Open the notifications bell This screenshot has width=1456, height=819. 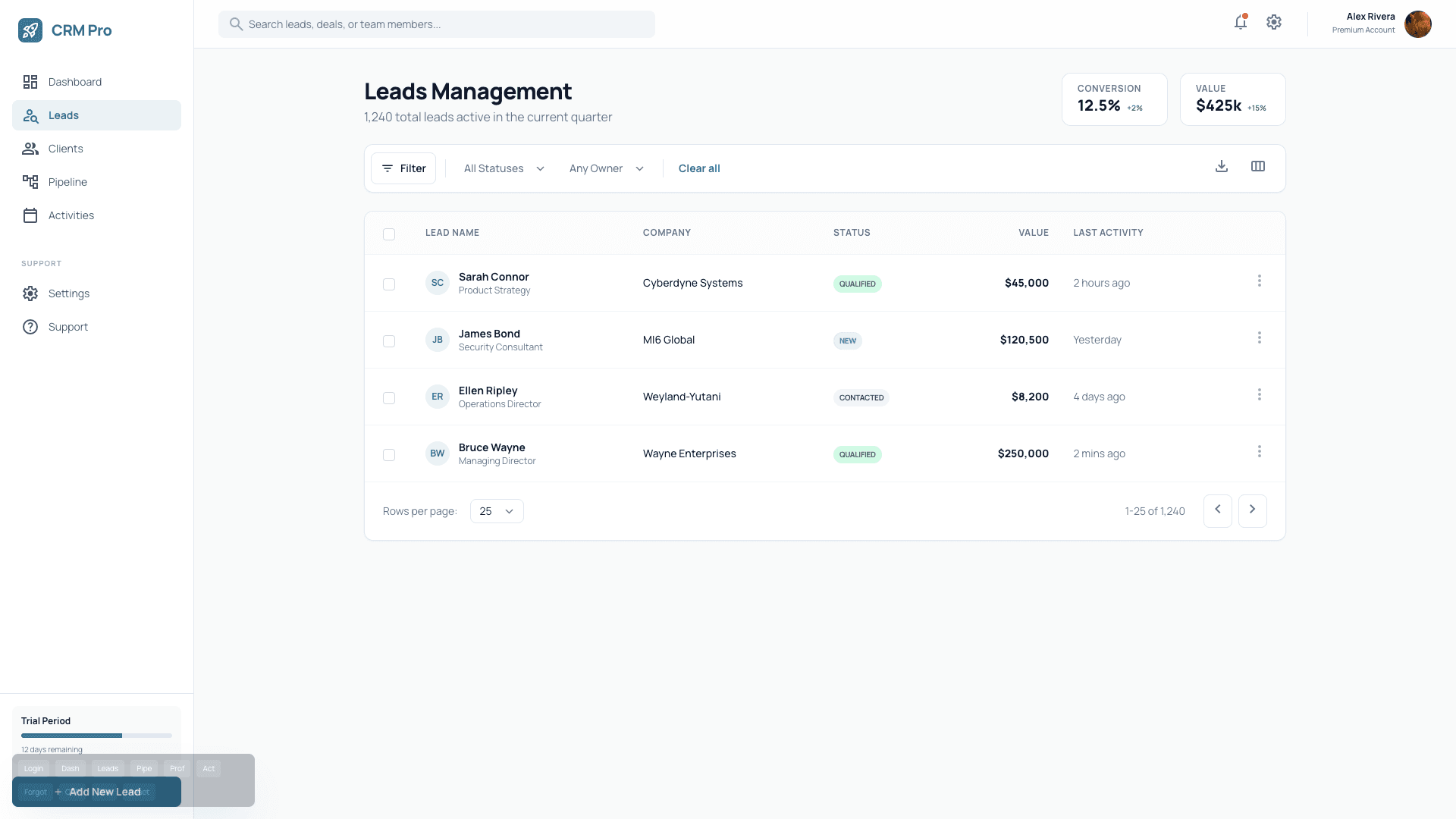(x=1240, y=23)
